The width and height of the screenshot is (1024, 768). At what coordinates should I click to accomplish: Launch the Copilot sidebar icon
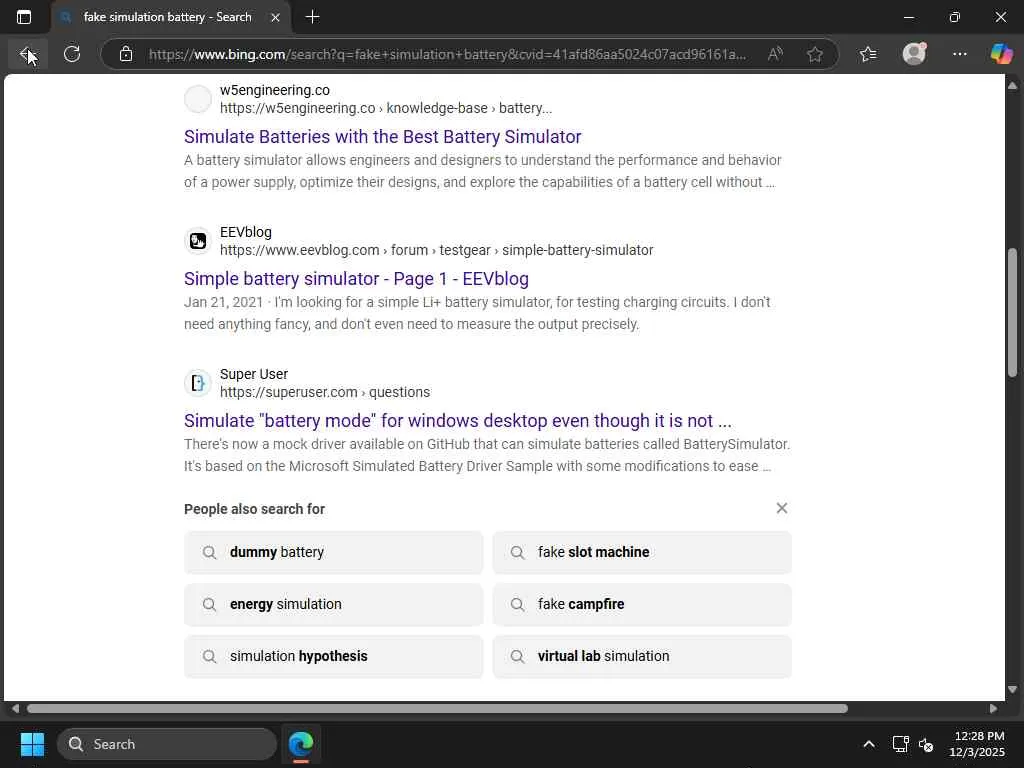point(1001,54)
